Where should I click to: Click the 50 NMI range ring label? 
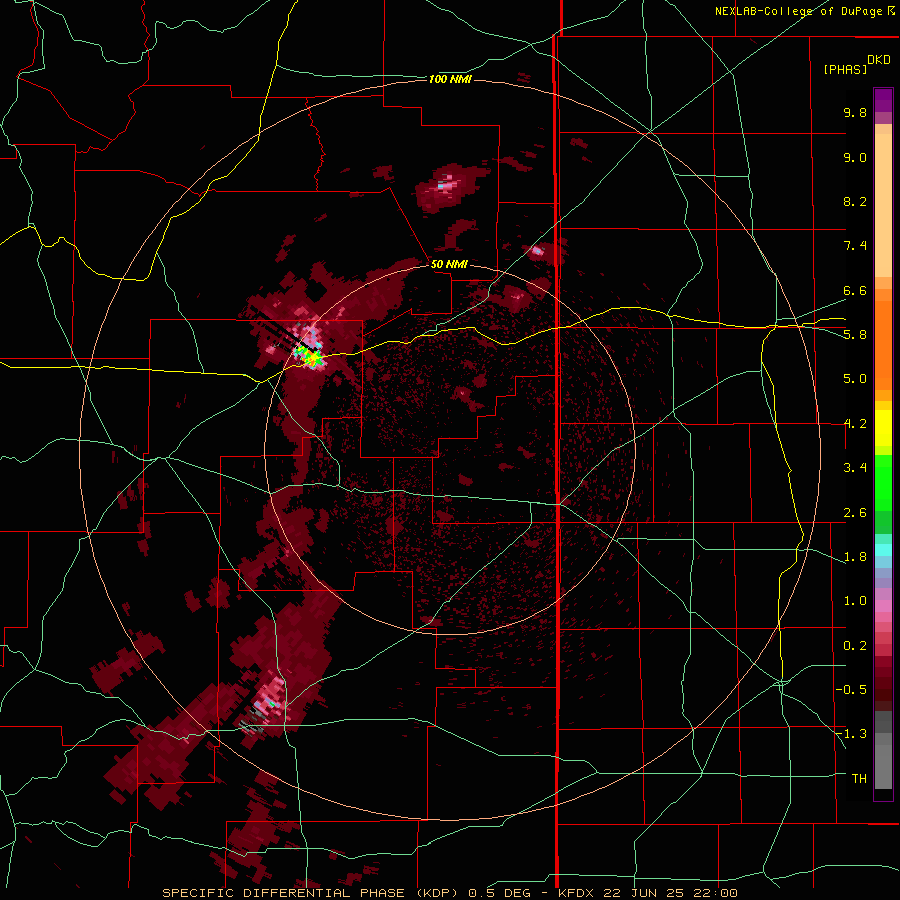coord(449,264)
